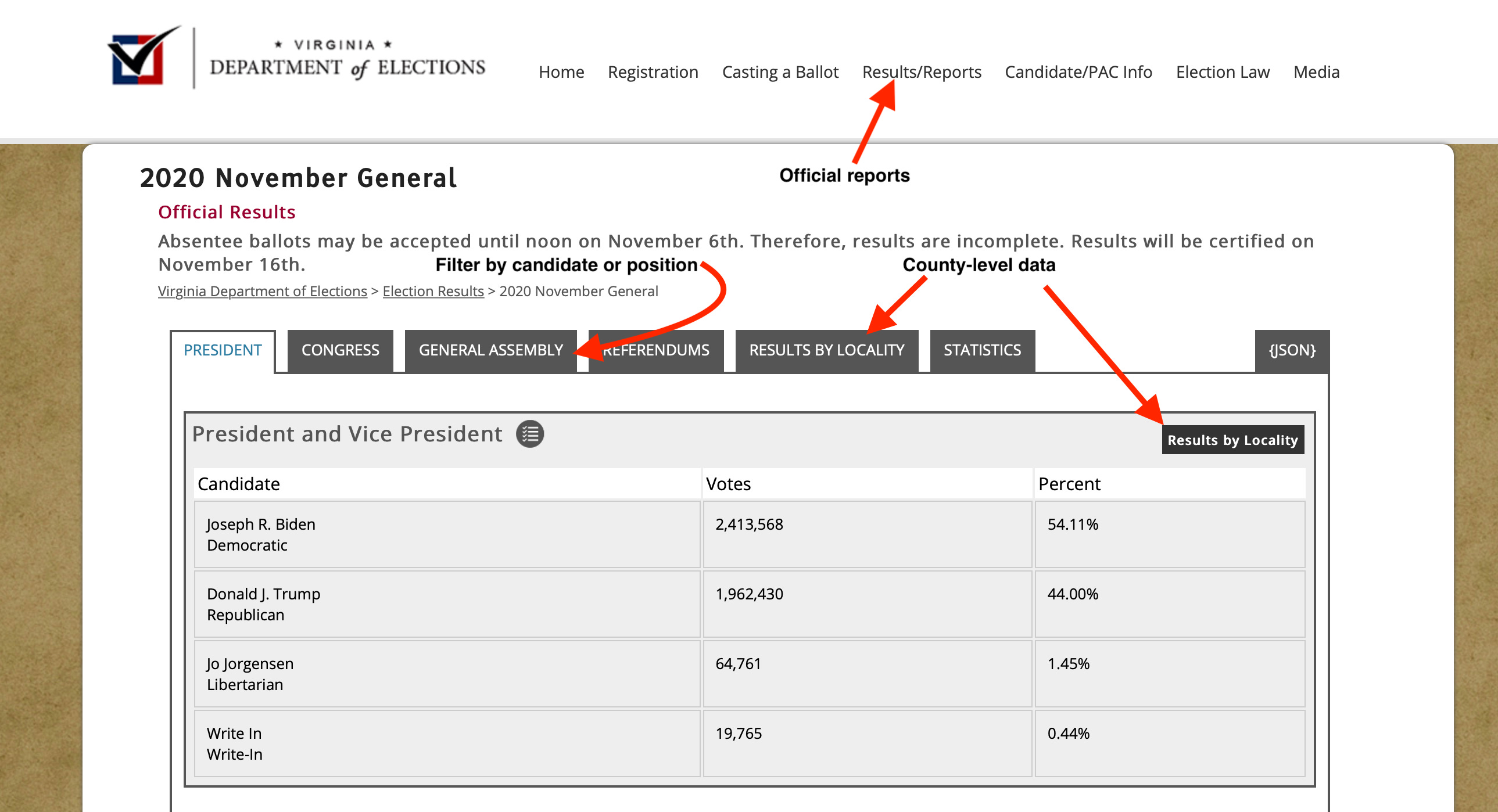Click the list icon beside President and Vice President
Viewport: 1498px width, 812px height.
click(x=530, y=434)
